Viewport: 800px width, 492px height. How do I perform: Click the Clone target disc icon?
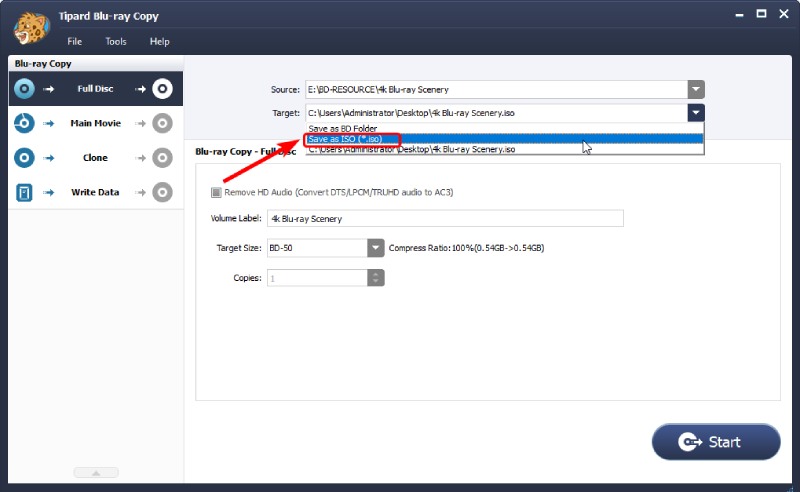(x=162, y=158)
